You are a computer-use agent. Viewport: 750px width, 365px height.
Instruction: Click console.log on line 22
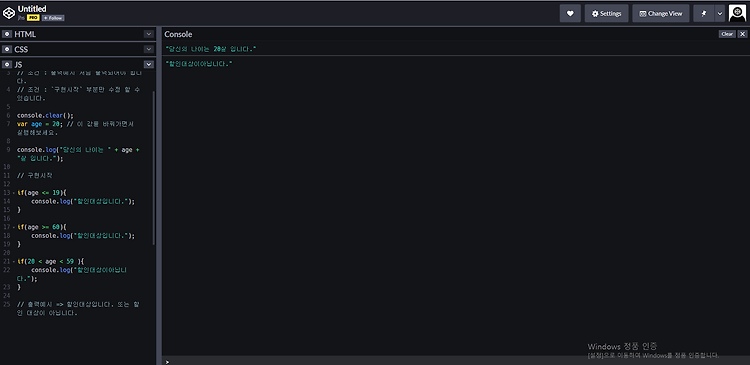pyautogui.click(x=51, y=270)
